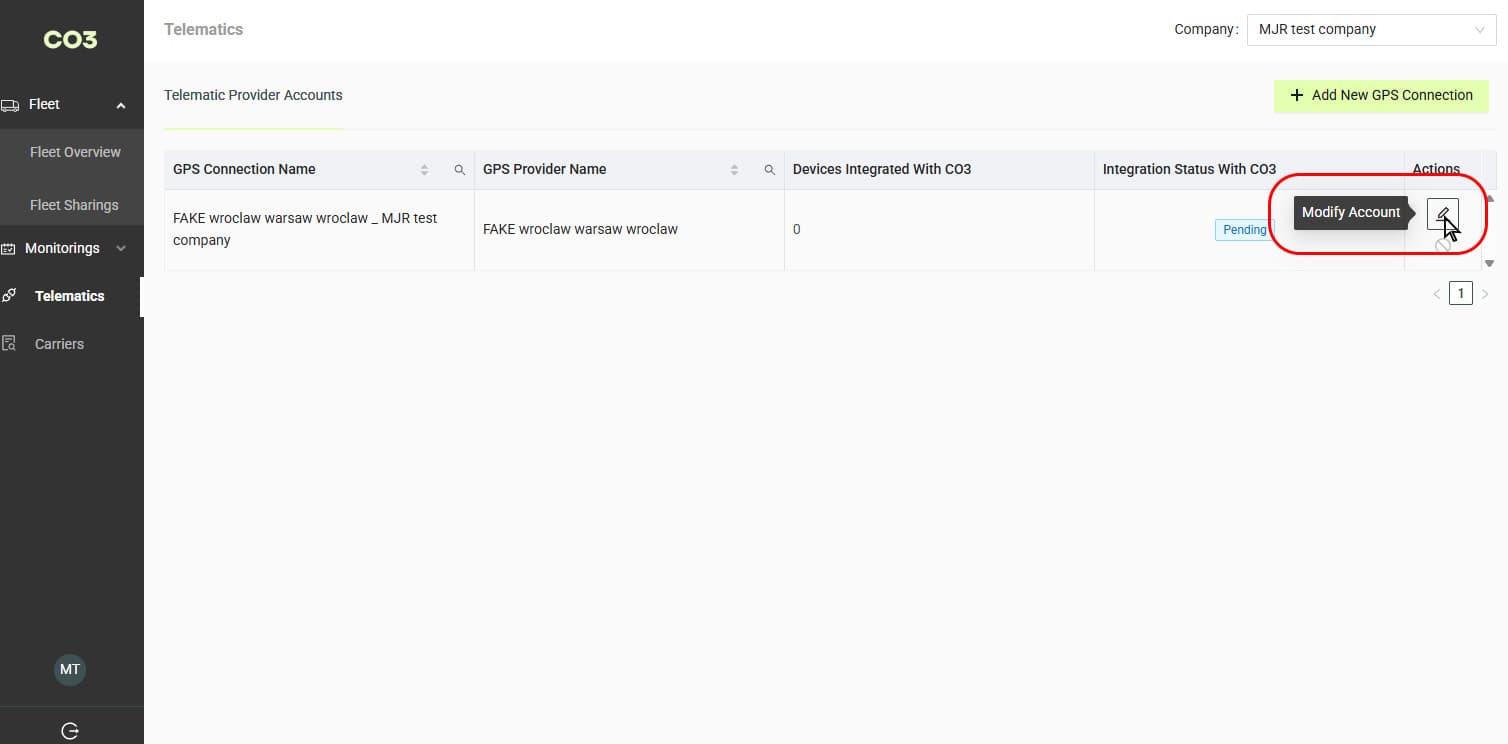The width and height of the screenshot is (1508, 744).
Task: Sort by GPS Provider Name arrows
Action: click(x=734, y=170)
